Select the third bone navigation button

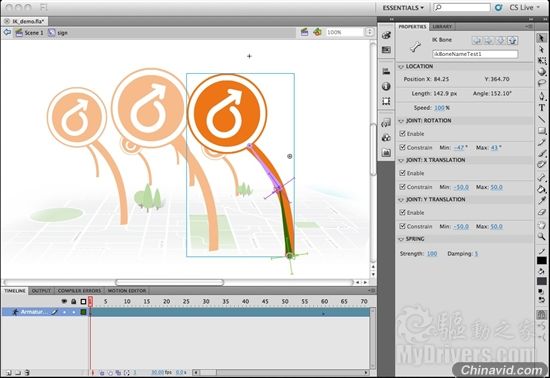tap(501, 41)
